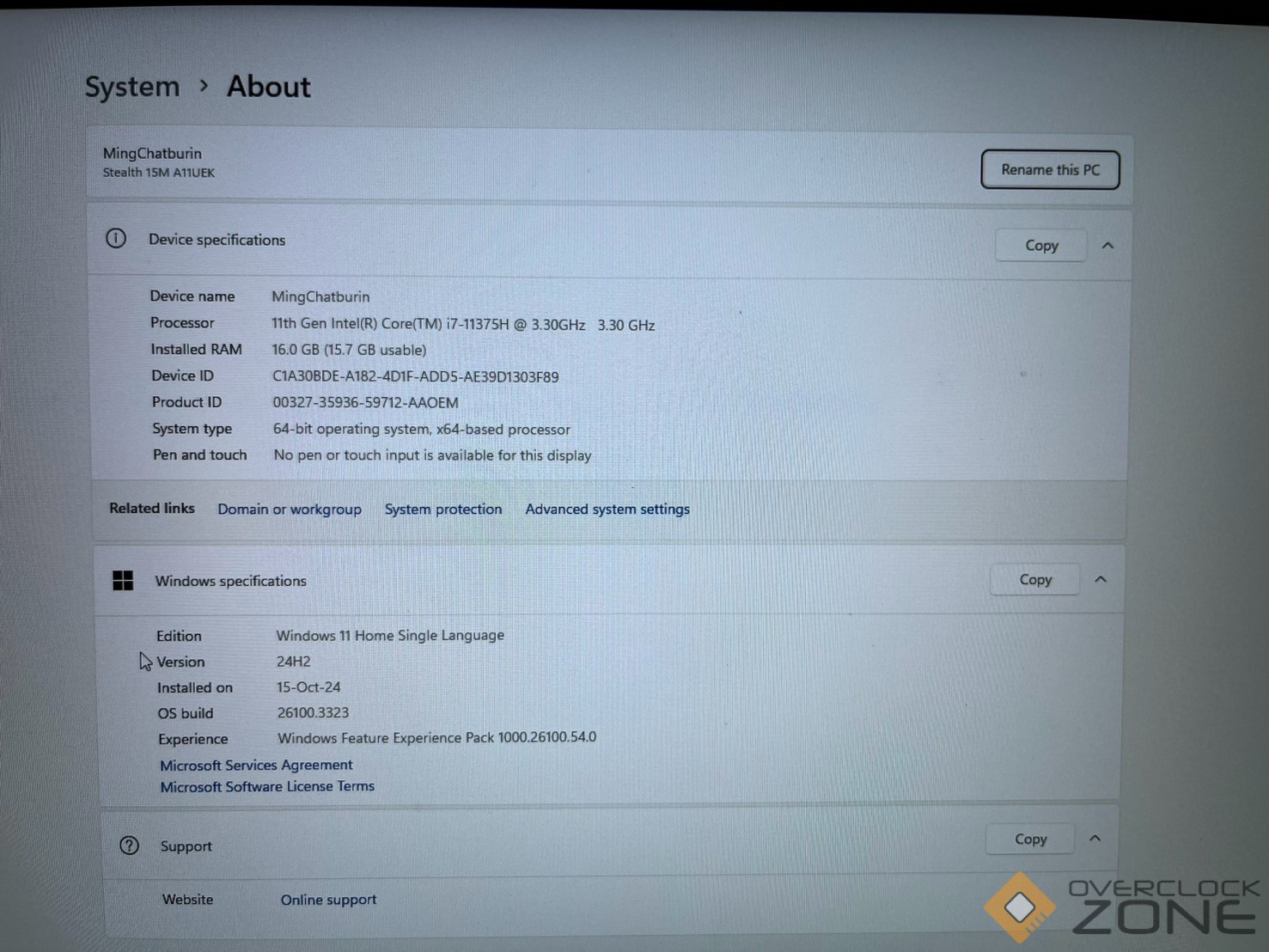Copy the Windows specifications
This screenshot has height=952, width=1269.
point(1035,580)
